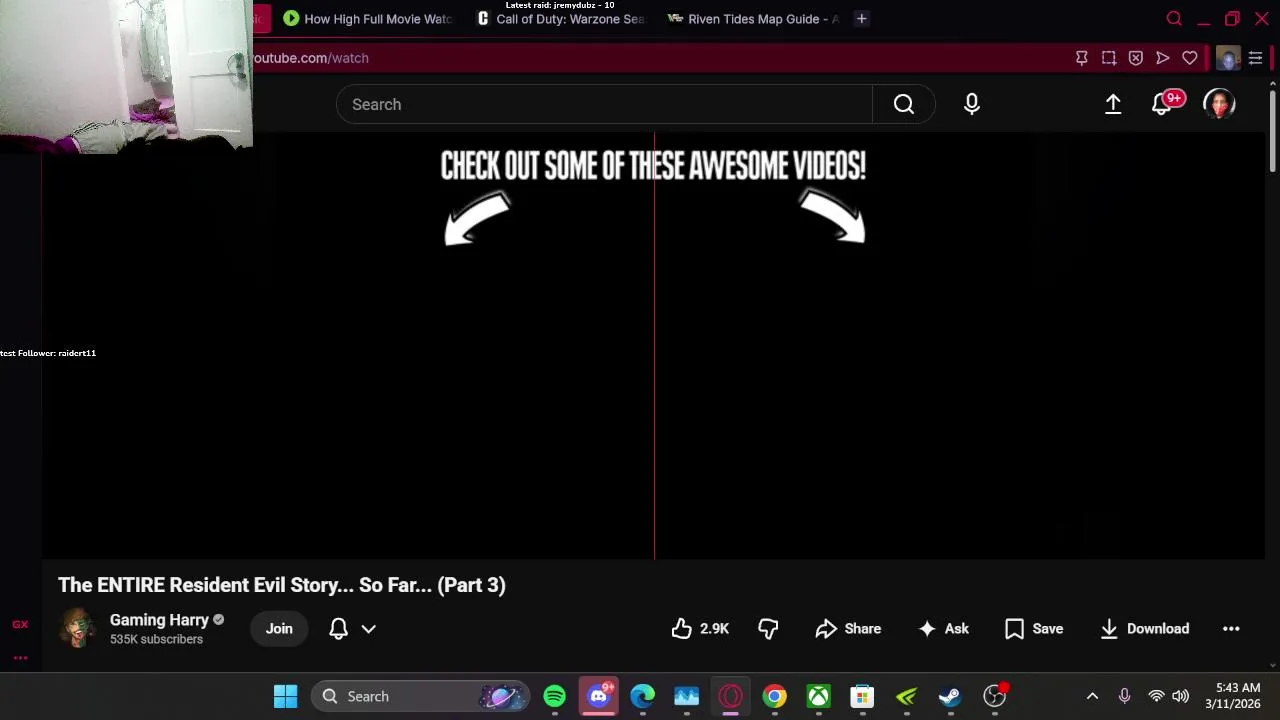Bookmark page with heart icon
The image size is (1280, 720).
[x=1190, y=58]
